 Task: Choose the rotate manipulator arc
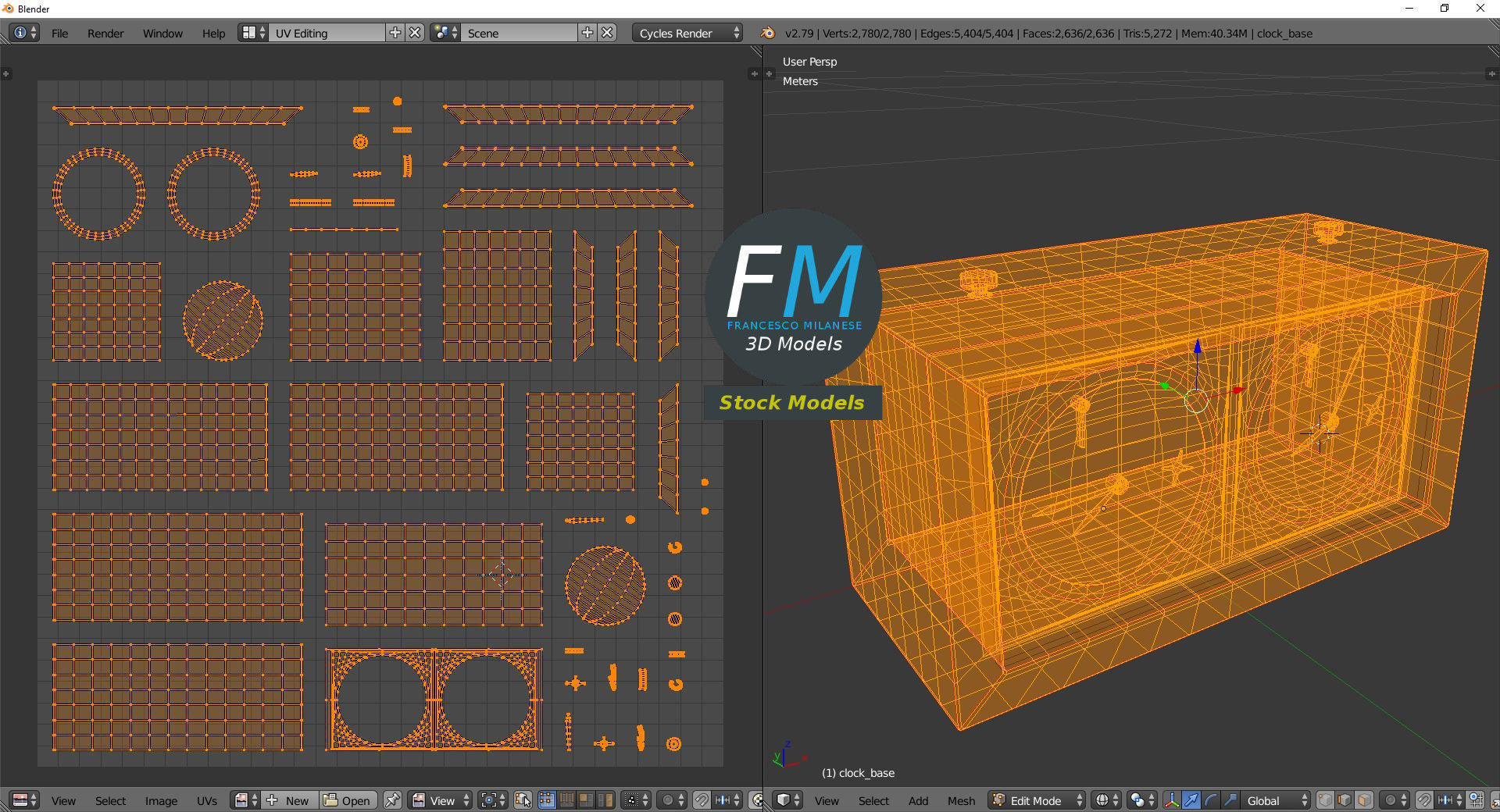pos(1211,800)
